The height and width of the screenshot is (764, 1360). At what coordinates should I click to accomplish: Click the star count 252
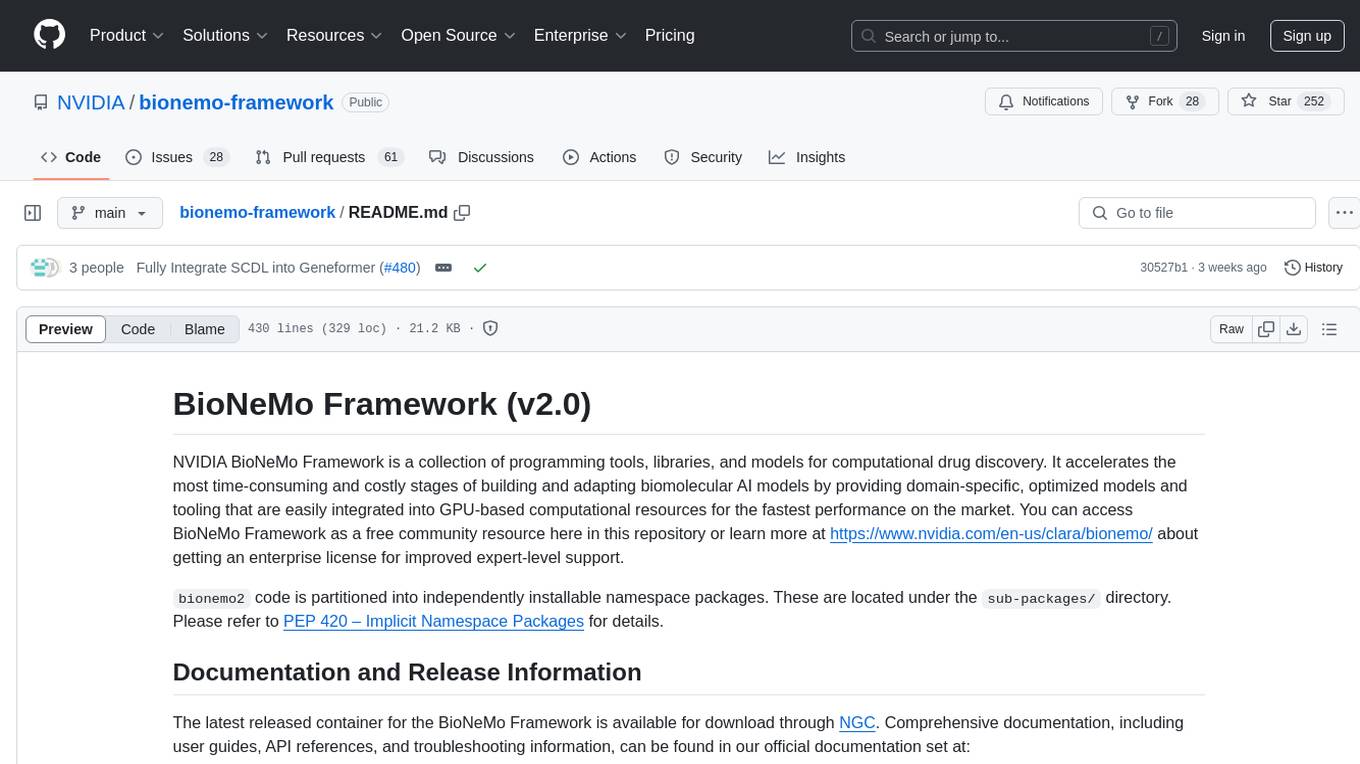[1313, 101]
